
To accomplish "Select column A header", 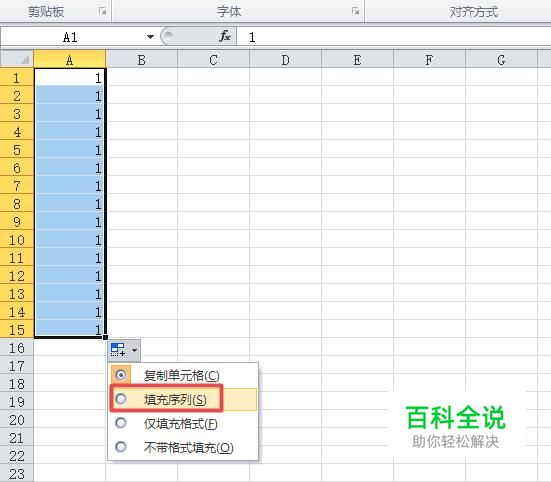I will pyautogui.click(x=70, y=60).
